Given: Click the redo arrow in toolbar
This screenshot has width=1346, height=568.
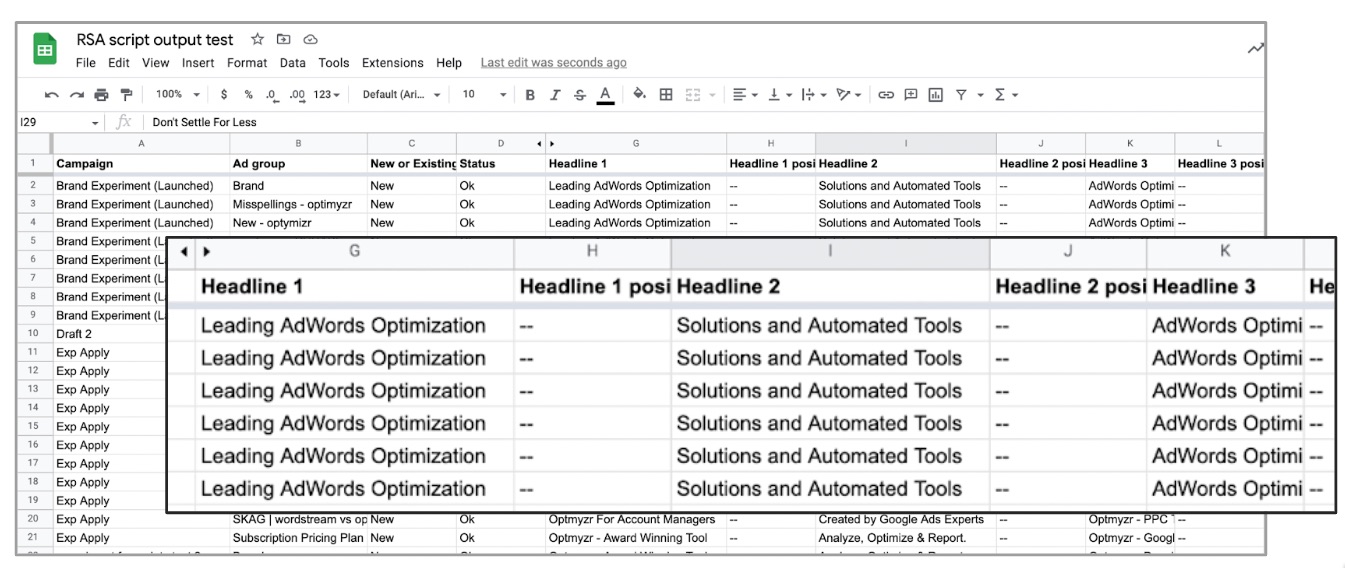Looking at the screenshot, I should click(77, 95).
